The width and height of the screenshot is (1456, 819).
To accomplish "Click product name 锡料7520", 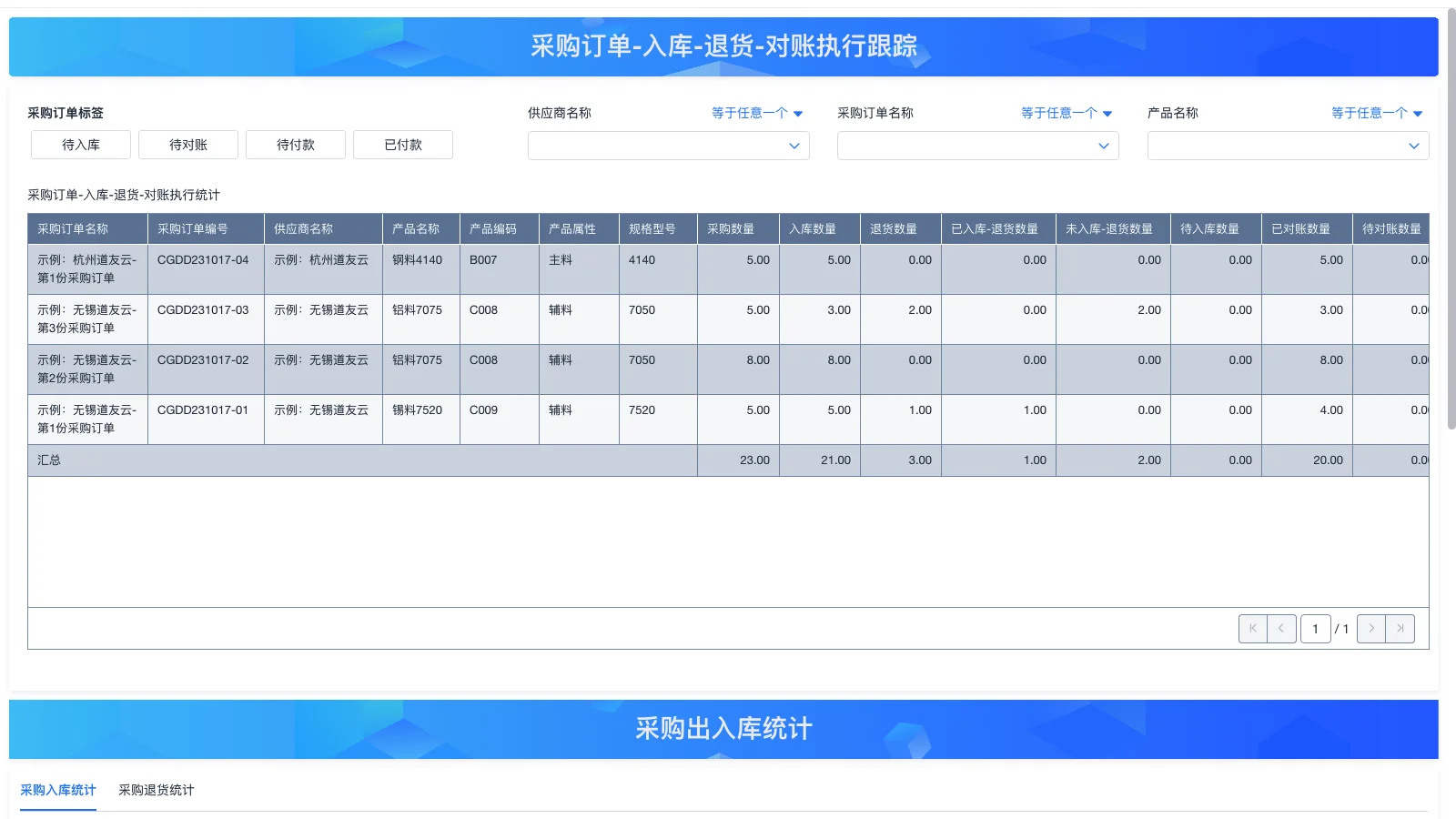I will pos(418,410).
